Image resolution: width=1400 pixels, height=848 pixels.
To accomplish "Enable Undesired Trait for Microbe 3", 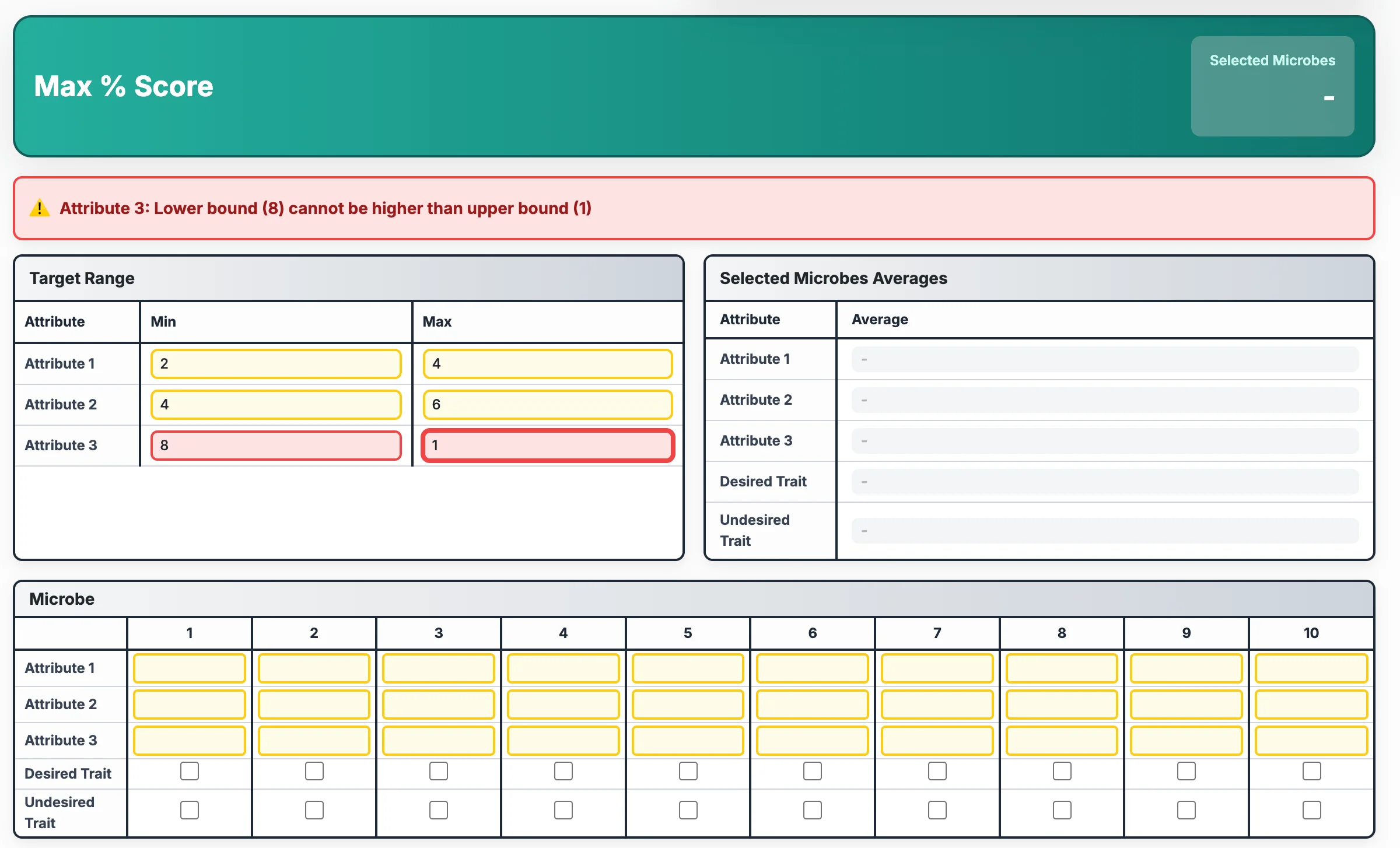I will [438, 810].
